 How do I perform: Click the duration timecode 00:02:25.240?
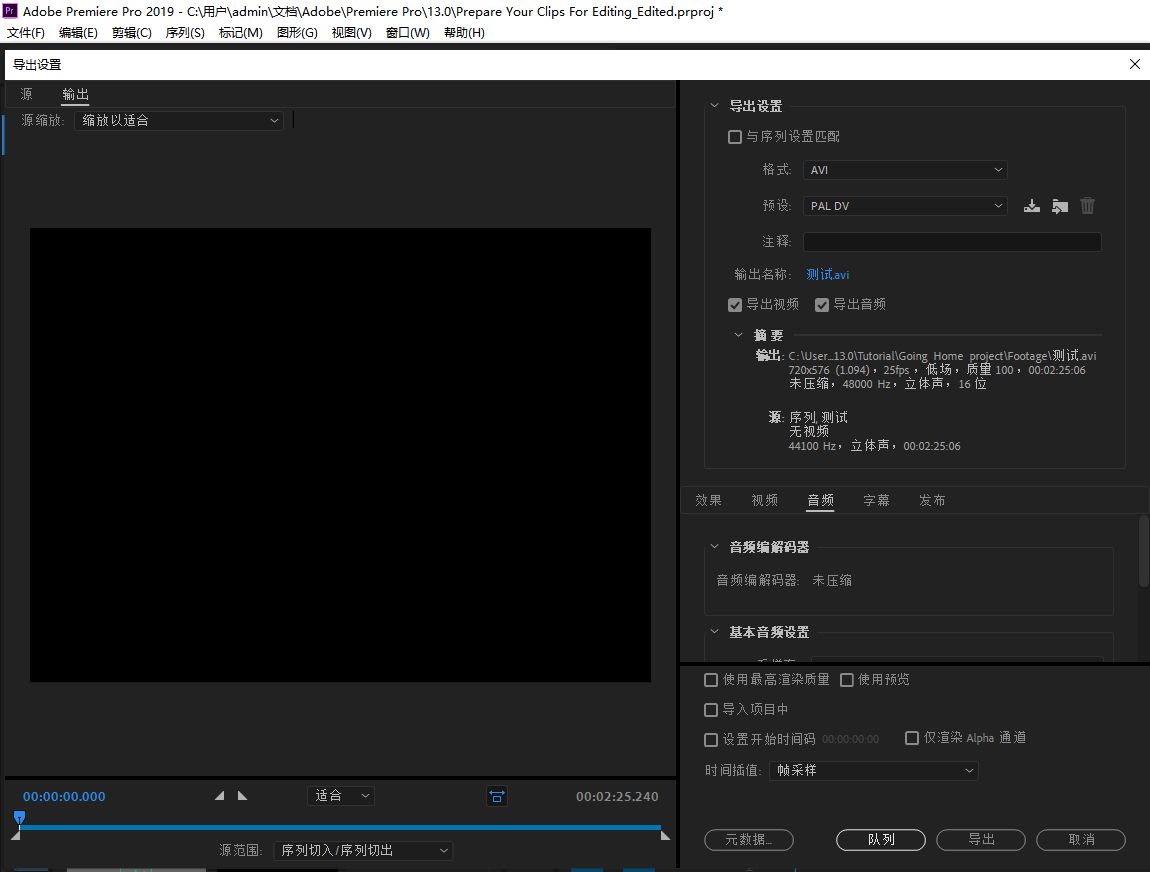(617, 796)
